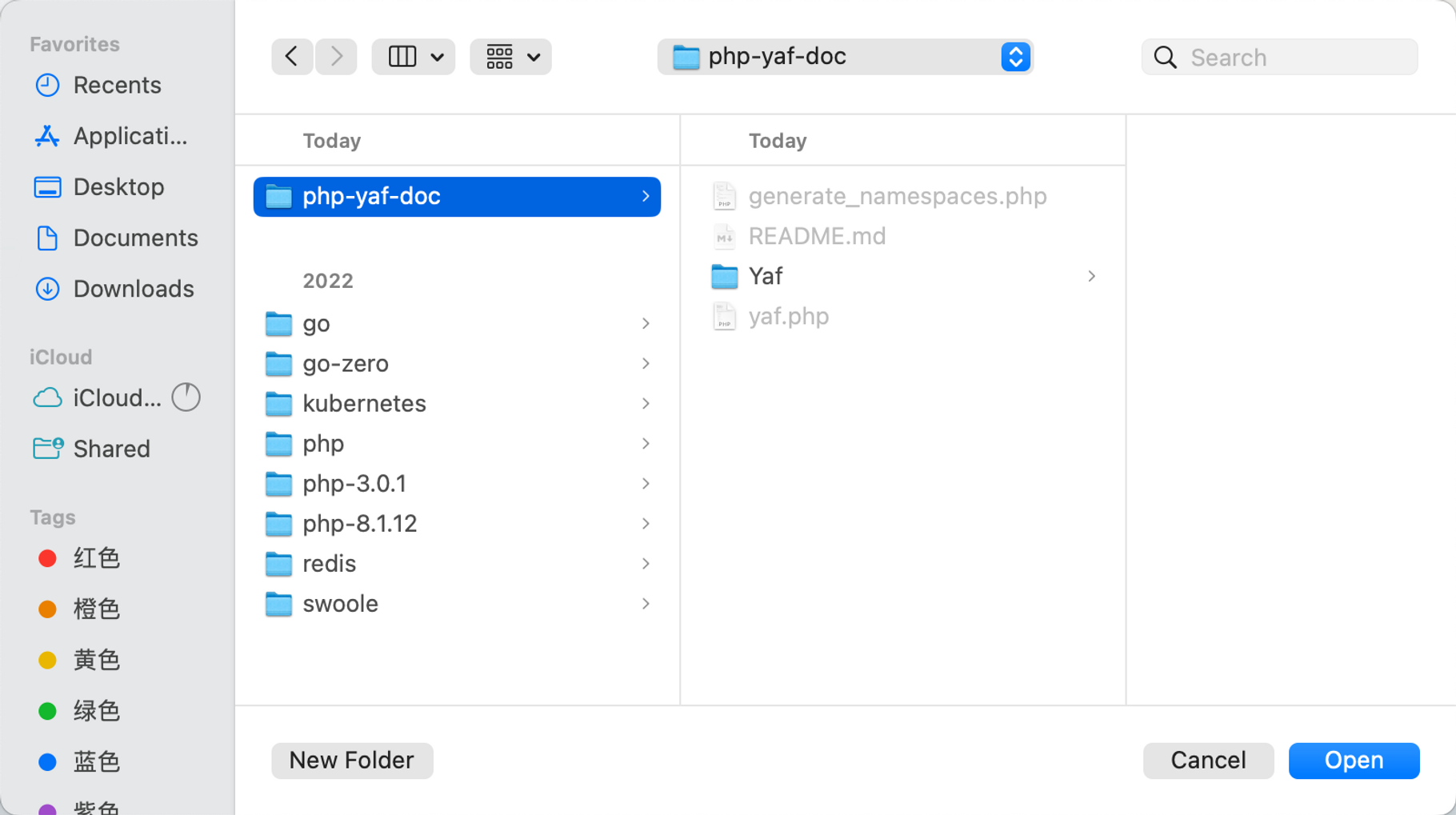Open iCloud Drive in the sidebar
Viewport: 1456px width, 815px height.
coord(117,398)
